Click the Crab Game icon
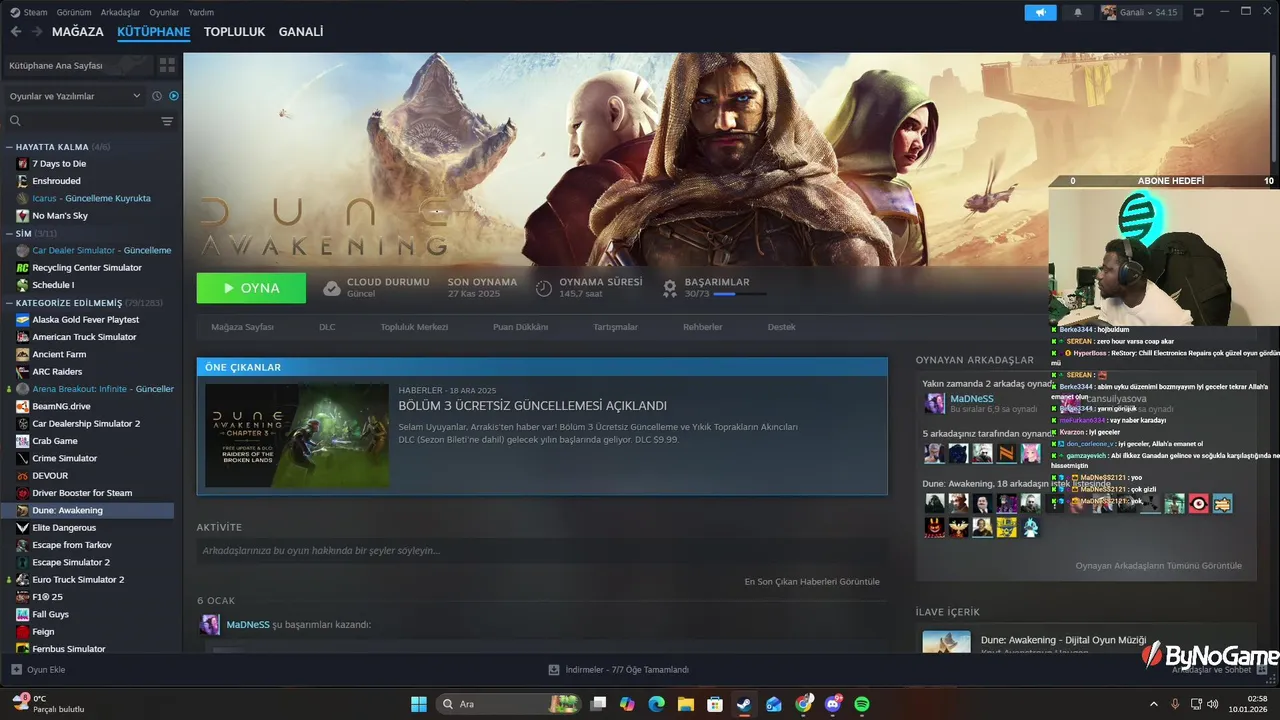 tap(23, 441)
